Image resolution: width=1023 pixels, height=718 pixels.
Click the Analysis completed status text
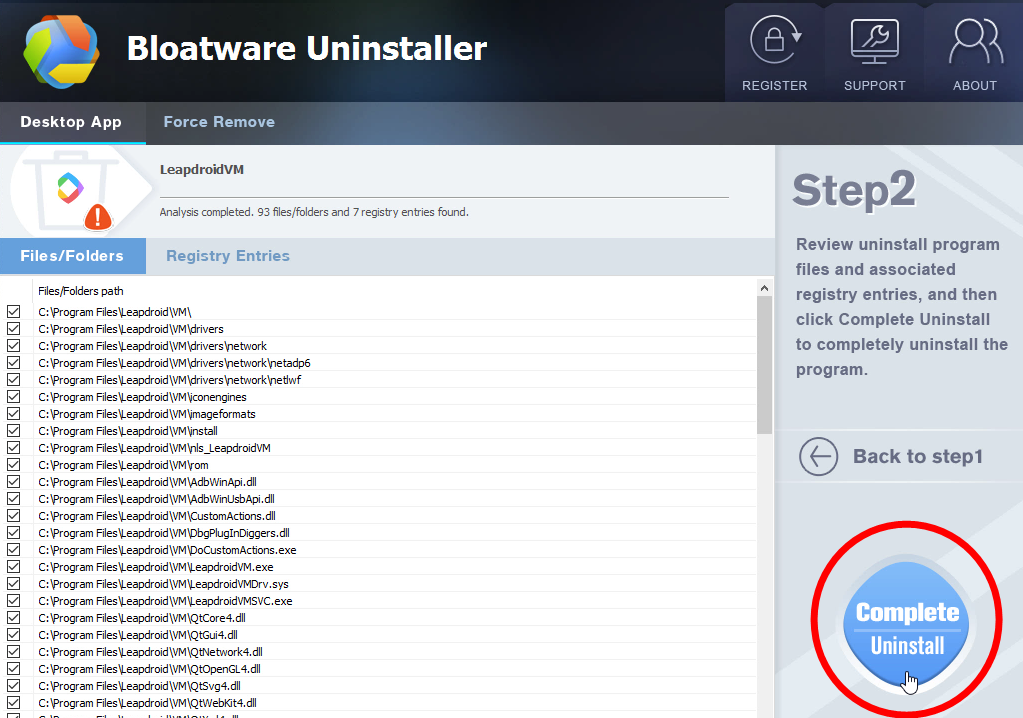pyautogui.click(x=314, y=212)
